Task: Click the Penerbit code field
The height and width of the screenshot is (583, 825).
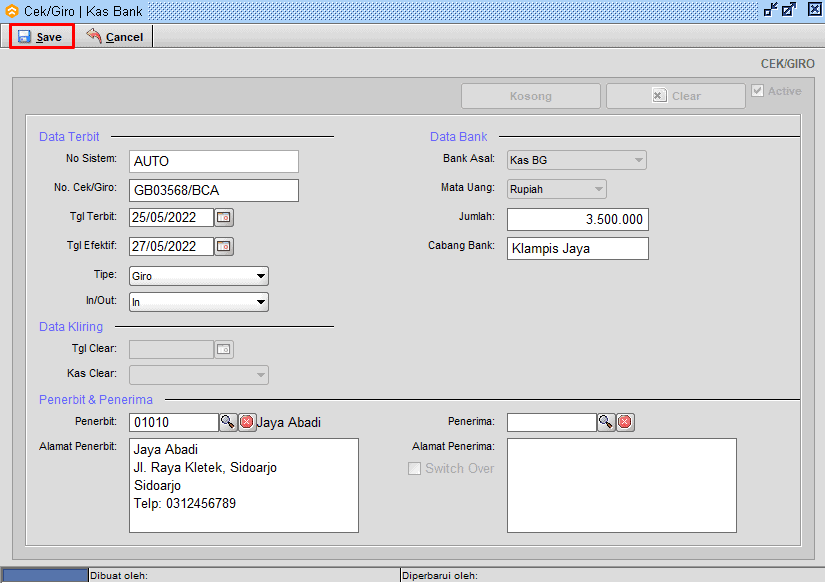Action: 174,422
